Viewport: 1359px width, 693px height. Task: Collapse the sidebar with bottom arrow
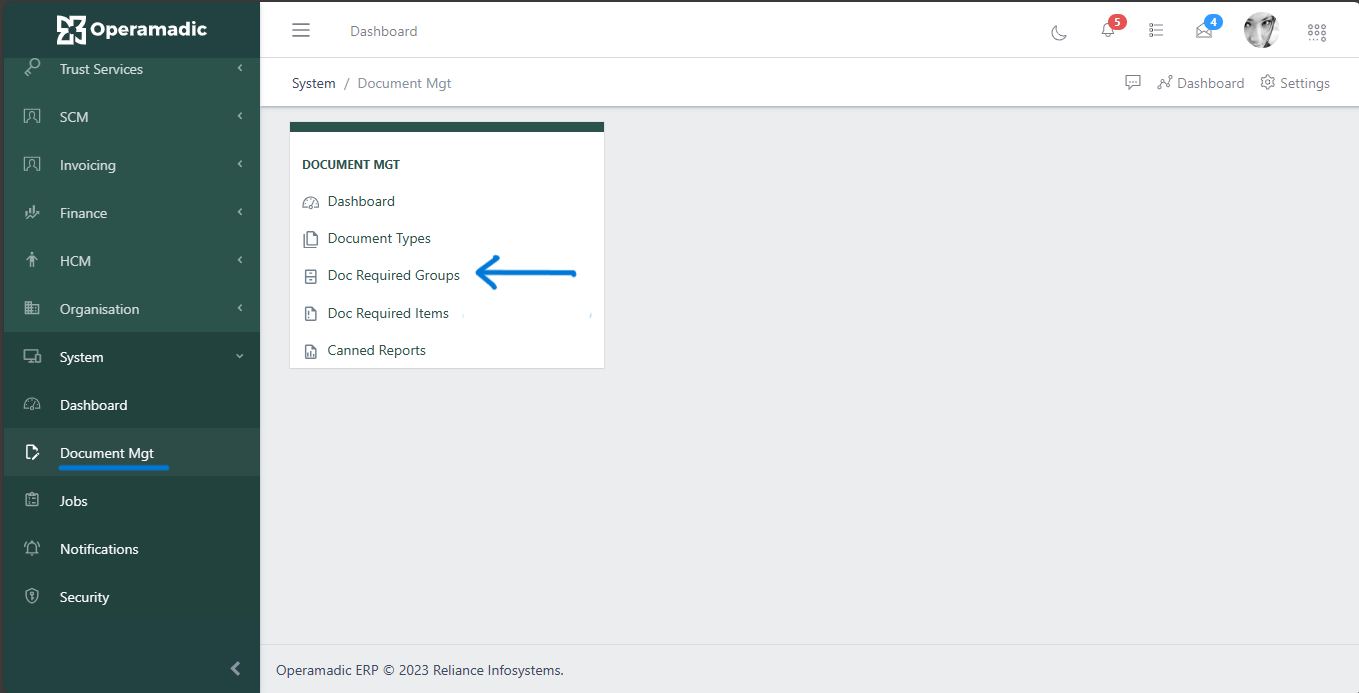[236, 668]
